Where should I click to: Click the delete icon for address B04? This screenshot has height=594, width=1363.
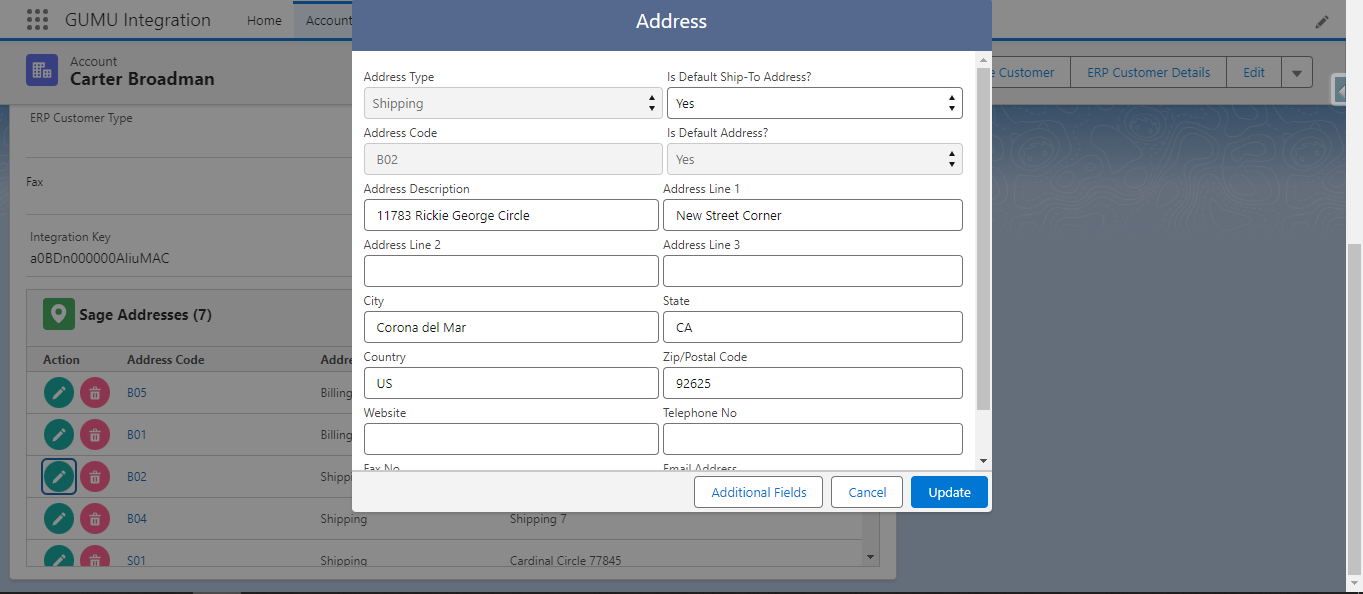point(95,519)
